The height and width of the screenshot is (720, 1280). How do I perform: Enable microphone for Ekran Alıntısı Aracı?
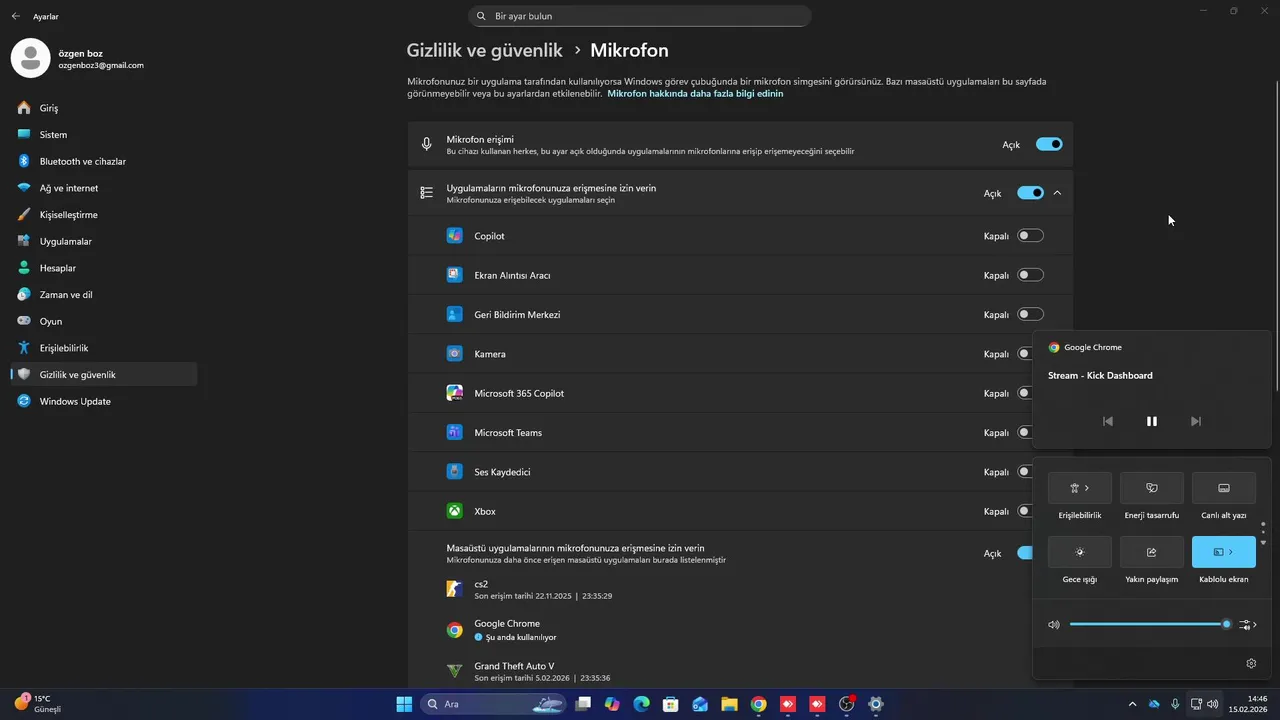click(1030, 275)
